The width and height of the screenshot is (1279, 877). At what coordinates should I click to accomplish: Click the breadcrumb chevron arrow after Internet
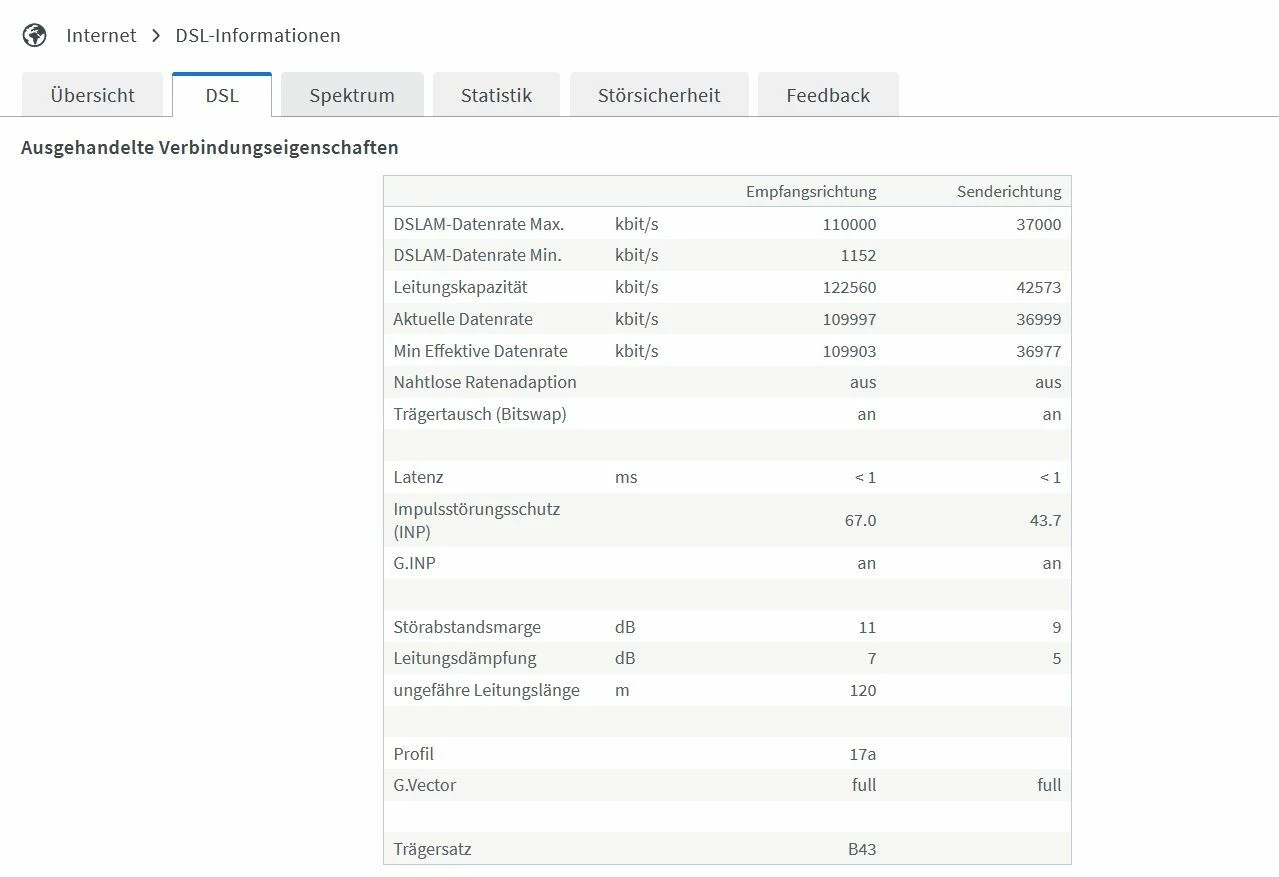click(x=156, y=35)
